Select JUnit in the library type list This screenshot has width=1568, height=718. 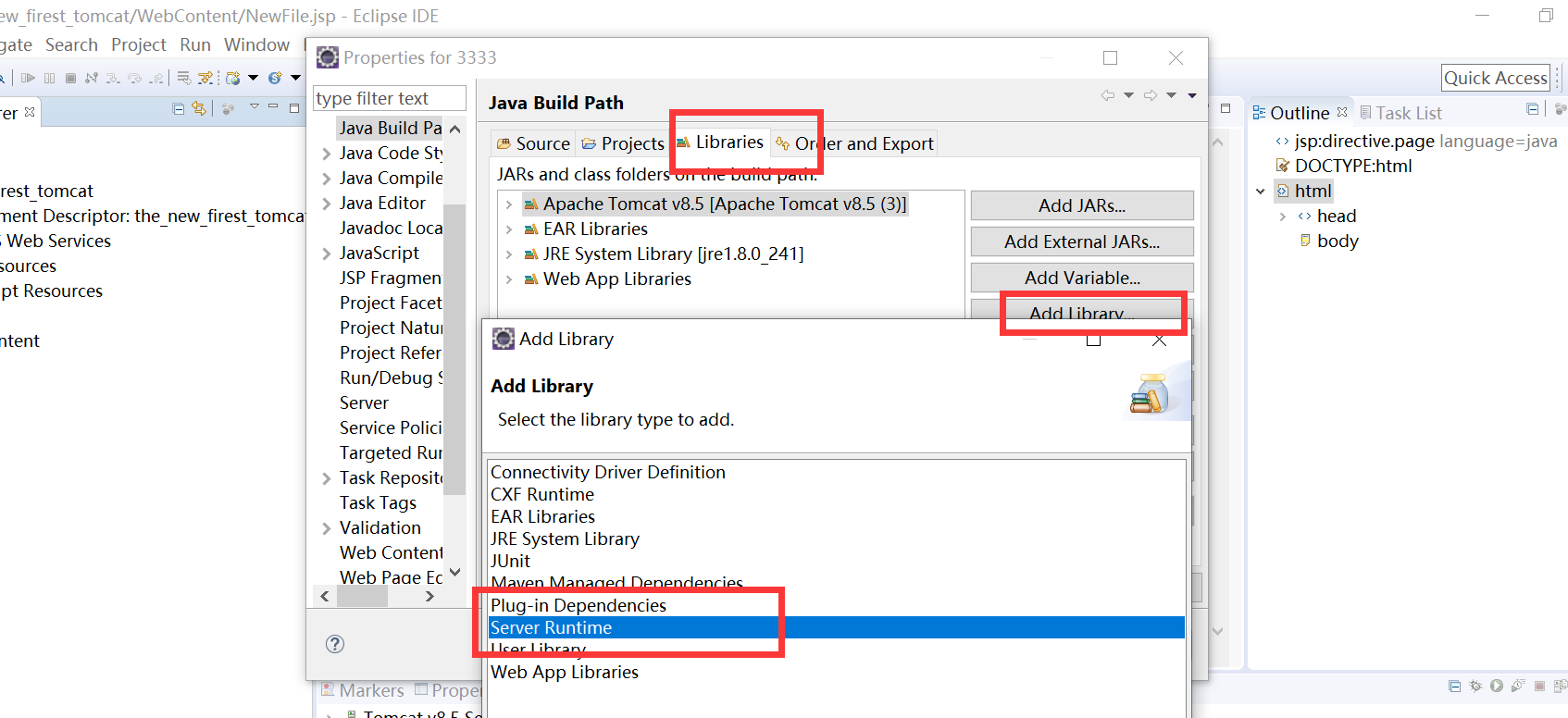(x=837, y=561)
